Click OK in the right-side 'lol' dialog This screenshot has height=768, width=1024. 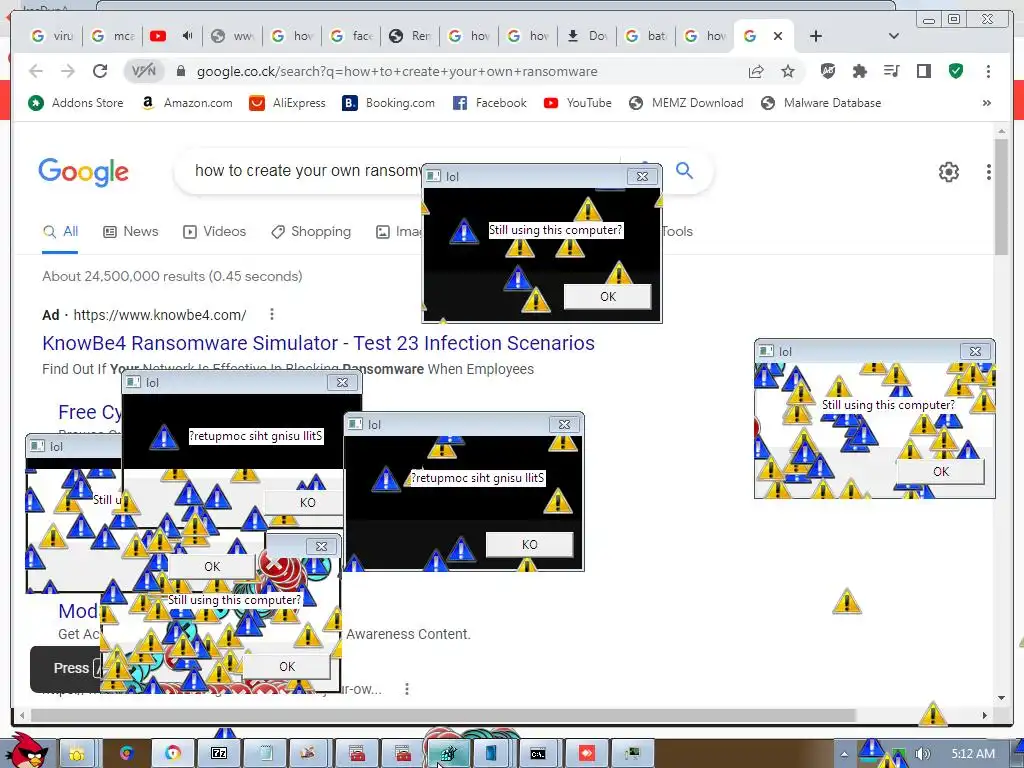coord(940,472)
